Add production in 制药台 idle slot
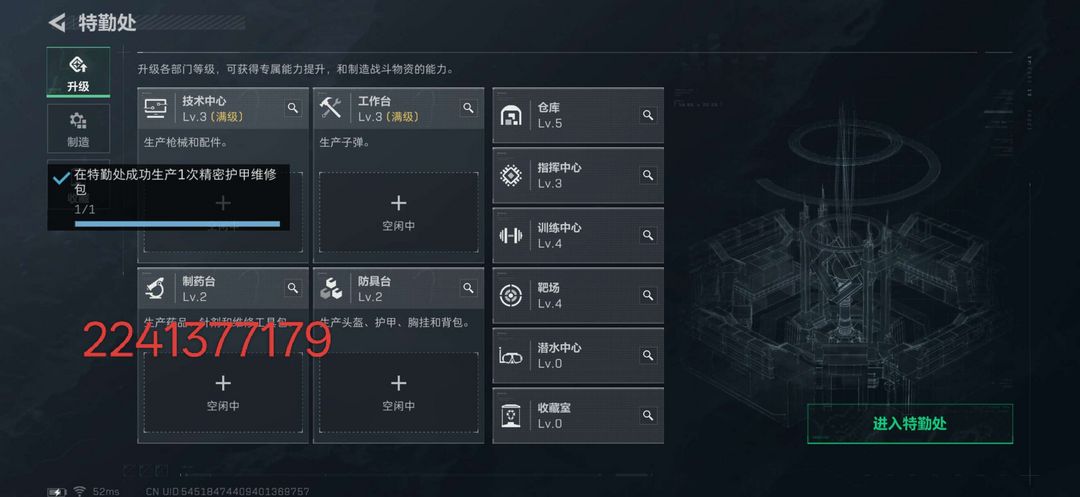 click(223, 392)
